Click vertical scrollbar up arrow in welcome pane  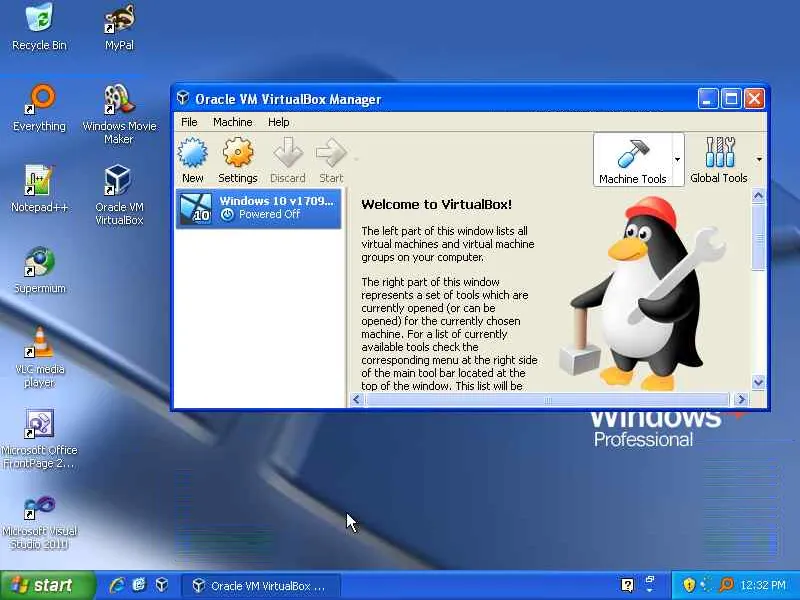[x=759, y=195]
